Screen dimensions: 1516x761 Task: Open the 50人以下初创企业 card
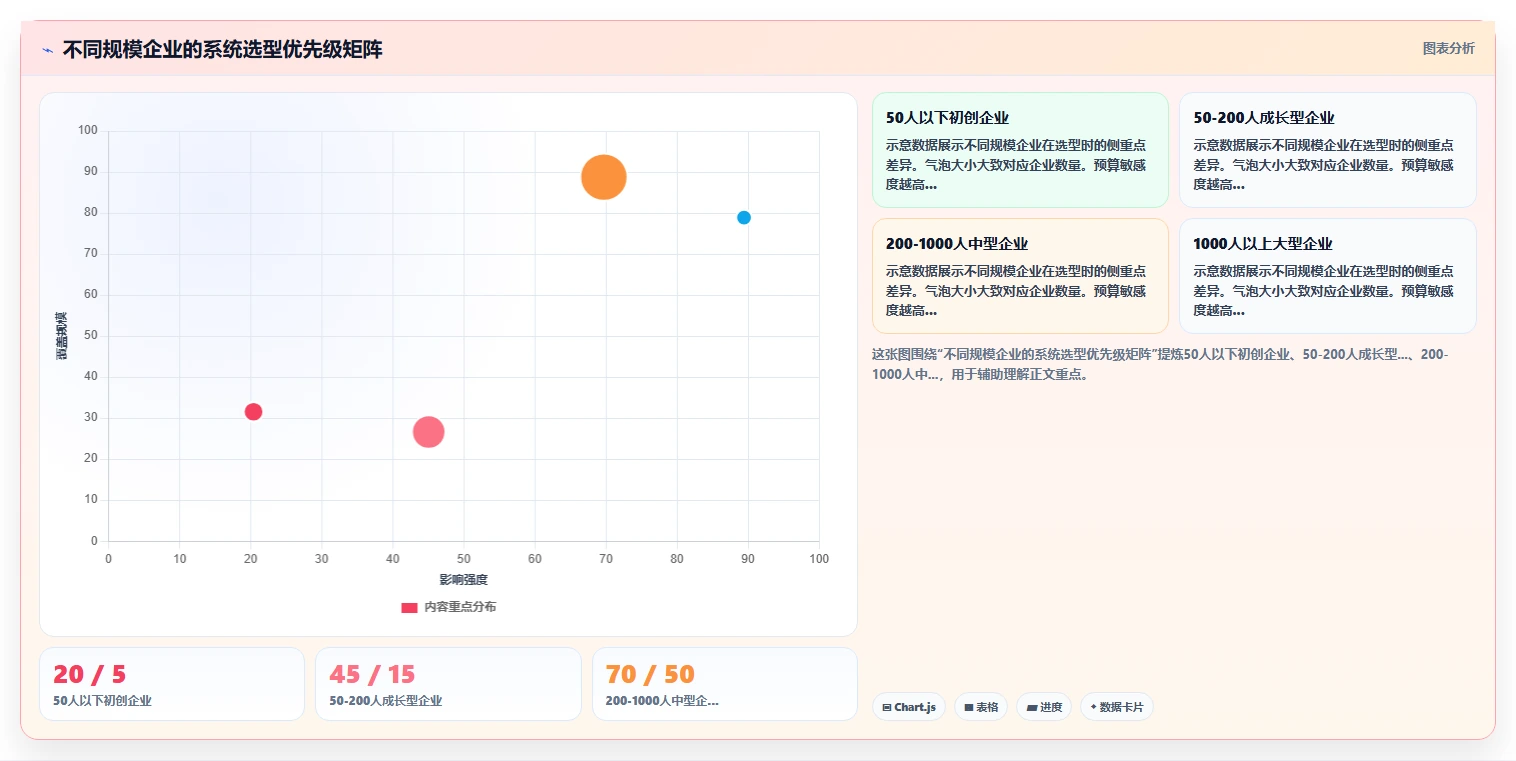(1020, 150)
